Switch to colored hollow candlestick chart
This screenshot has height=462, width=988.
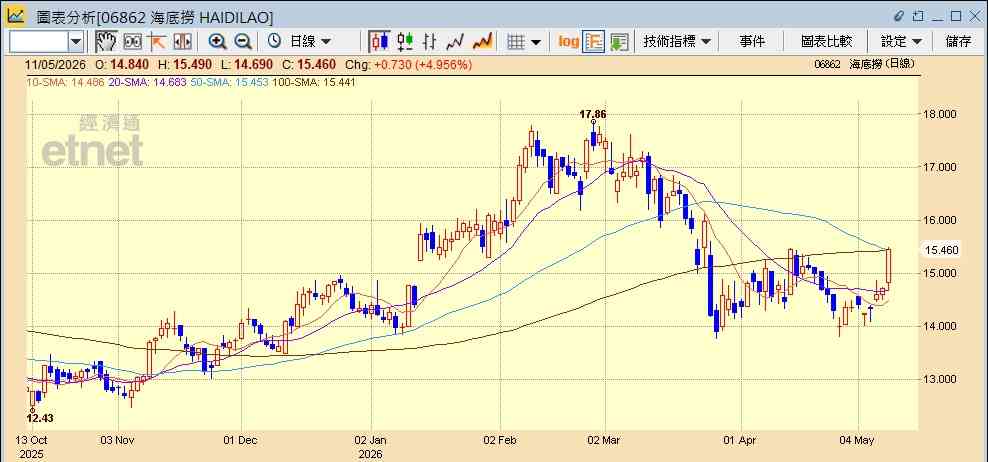point(405,42)
